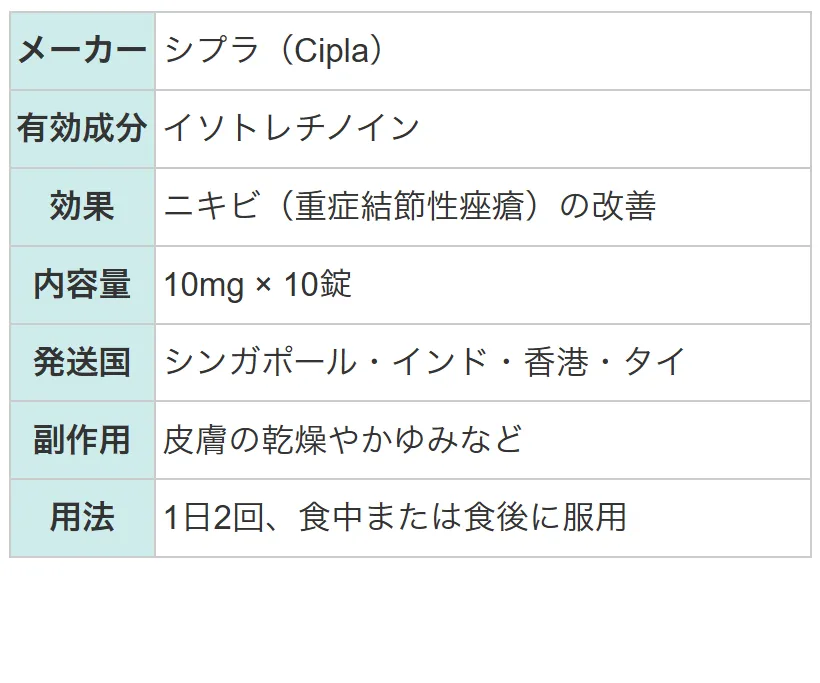
Task: Select the 皮膚の乾燥やかゆみなど text
Action: pos(343,439)
